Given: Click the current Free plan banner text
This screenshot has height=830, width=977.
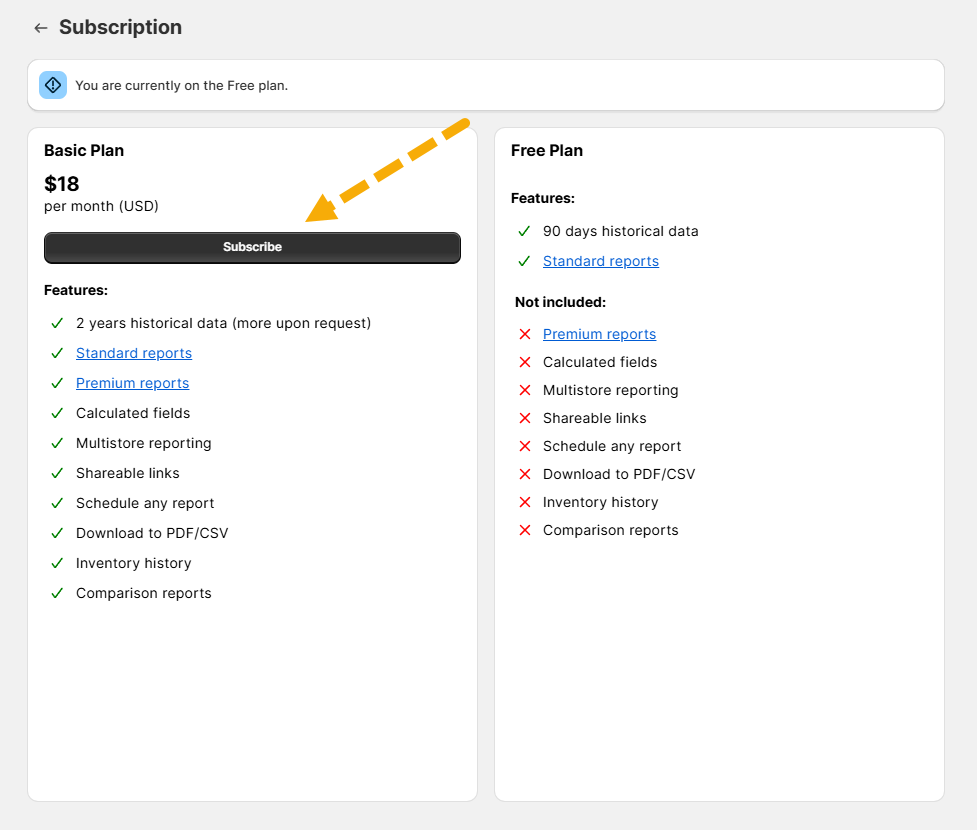Looking at the screenshot, I should [x=181, y=85].
